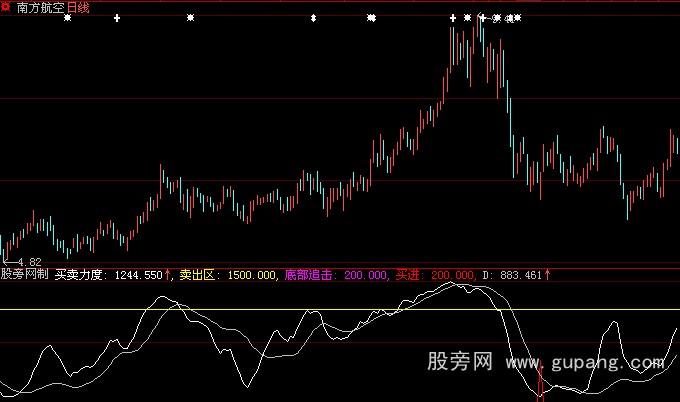The width and height of the screenshot is (680, 402).
Task: Click the red up arrow after 883.461
Action: (x=547, y=272)
